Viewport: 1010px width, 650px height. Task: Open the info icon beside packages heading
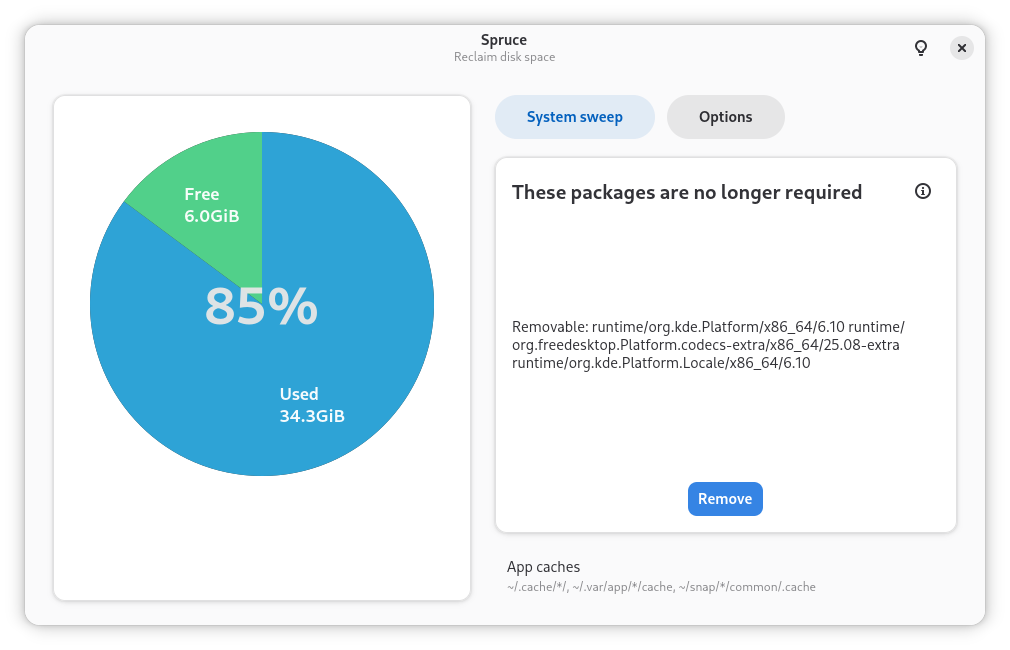[x=922, y=191]
